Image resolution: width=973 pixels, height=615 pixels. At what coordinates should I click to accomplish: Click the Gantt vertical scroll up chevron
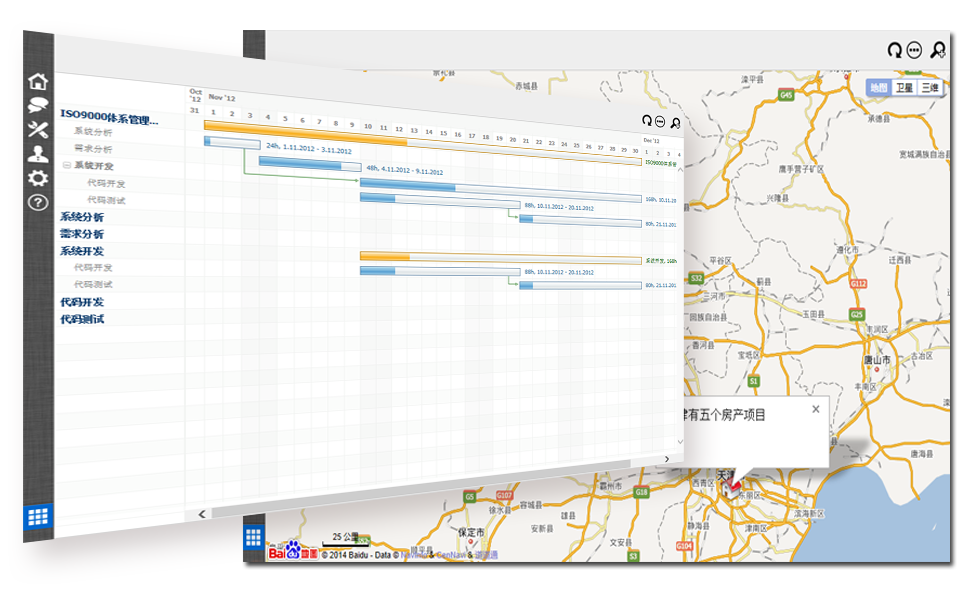point(680,169)
